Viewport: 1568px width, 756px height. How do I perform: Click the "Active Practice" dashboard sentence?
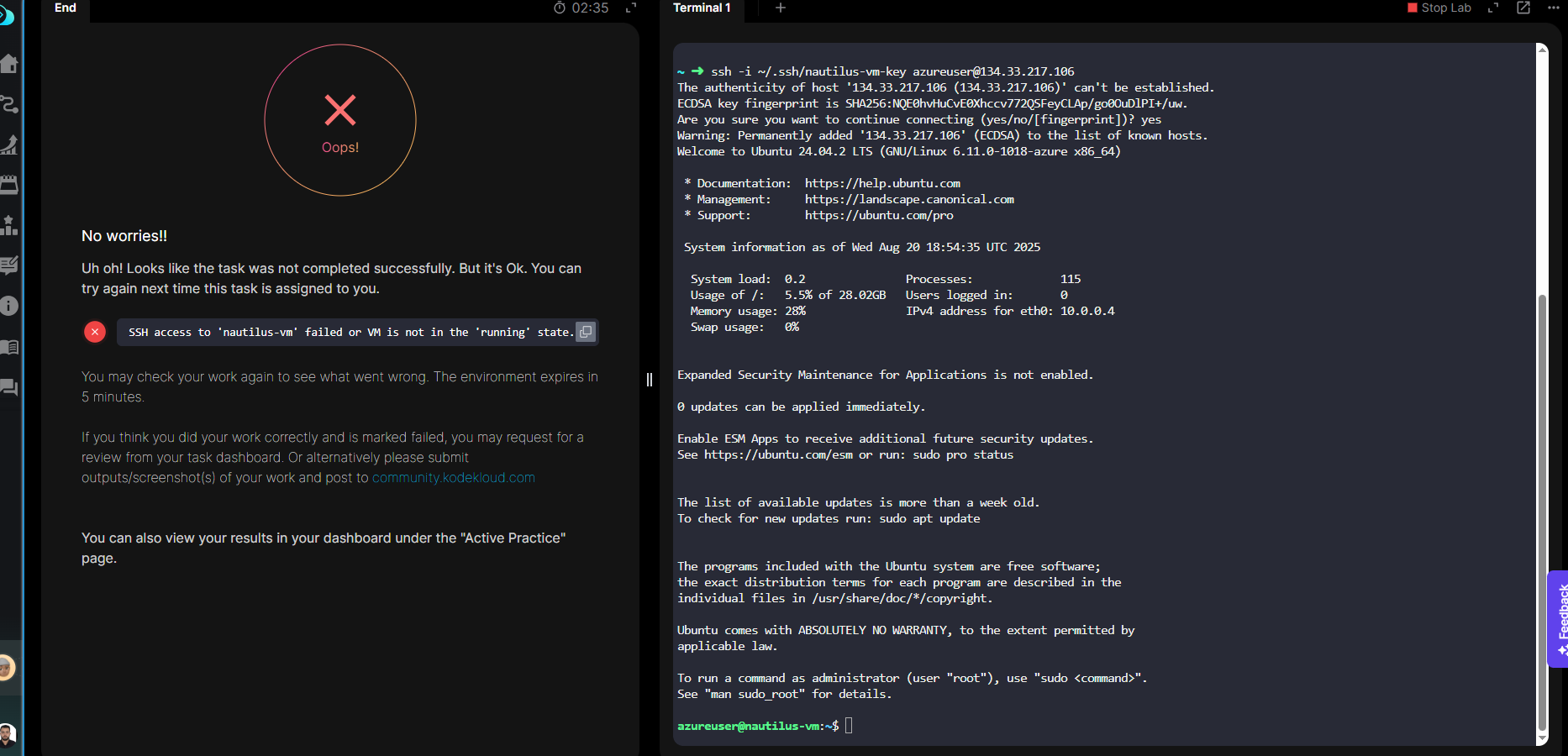point(324,548)
